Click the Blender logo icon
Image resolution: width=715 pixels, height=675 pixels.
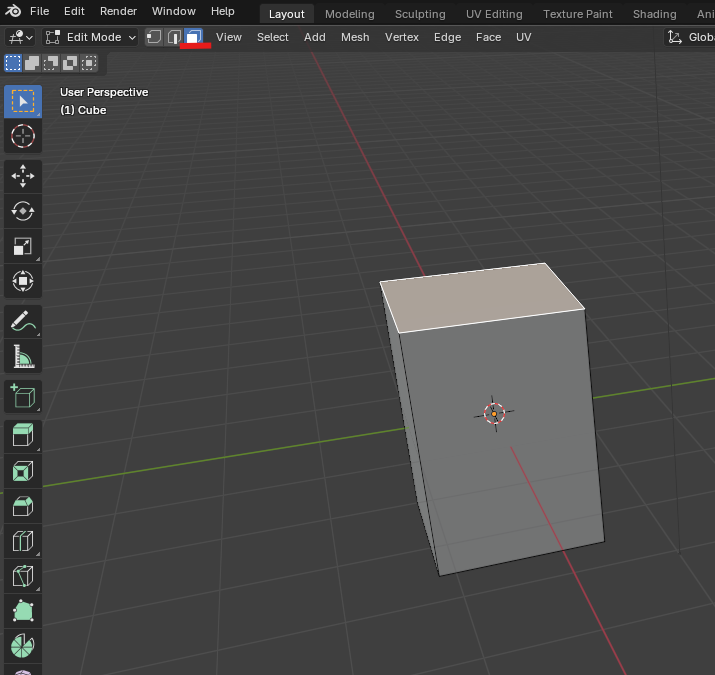tap(13, 11)
